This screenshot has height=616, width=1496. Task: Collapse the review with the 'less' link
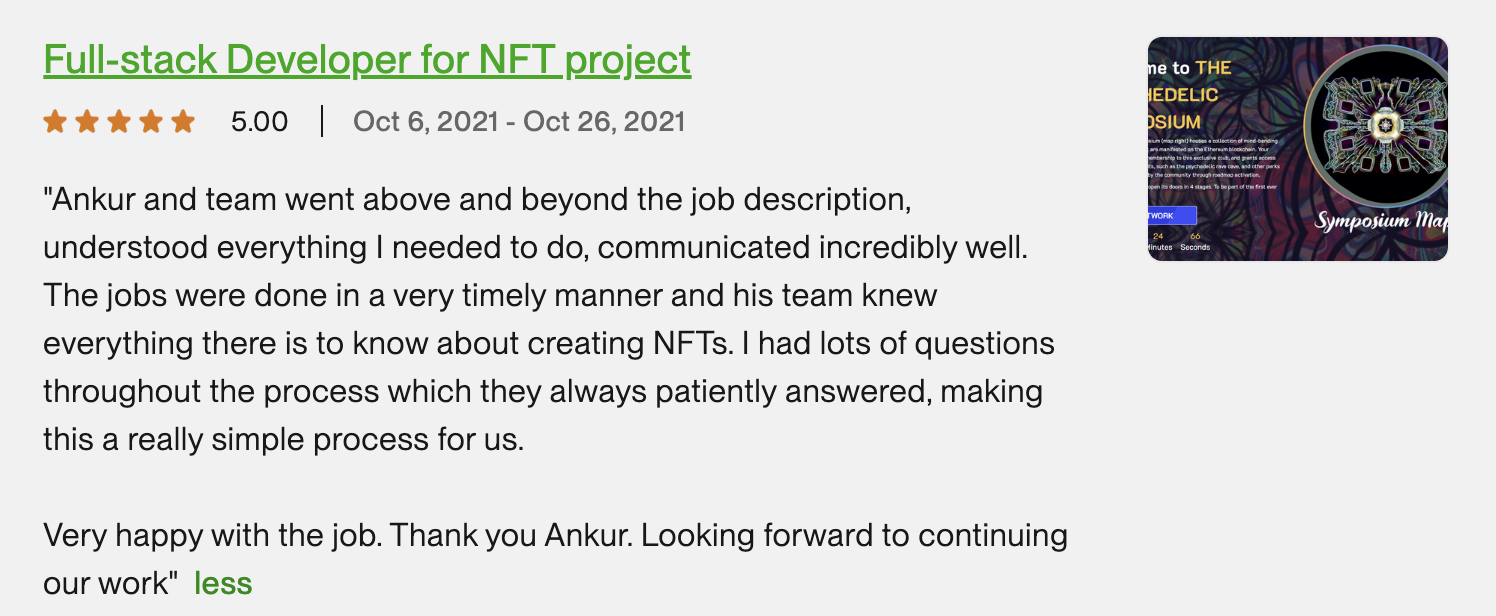223,583
